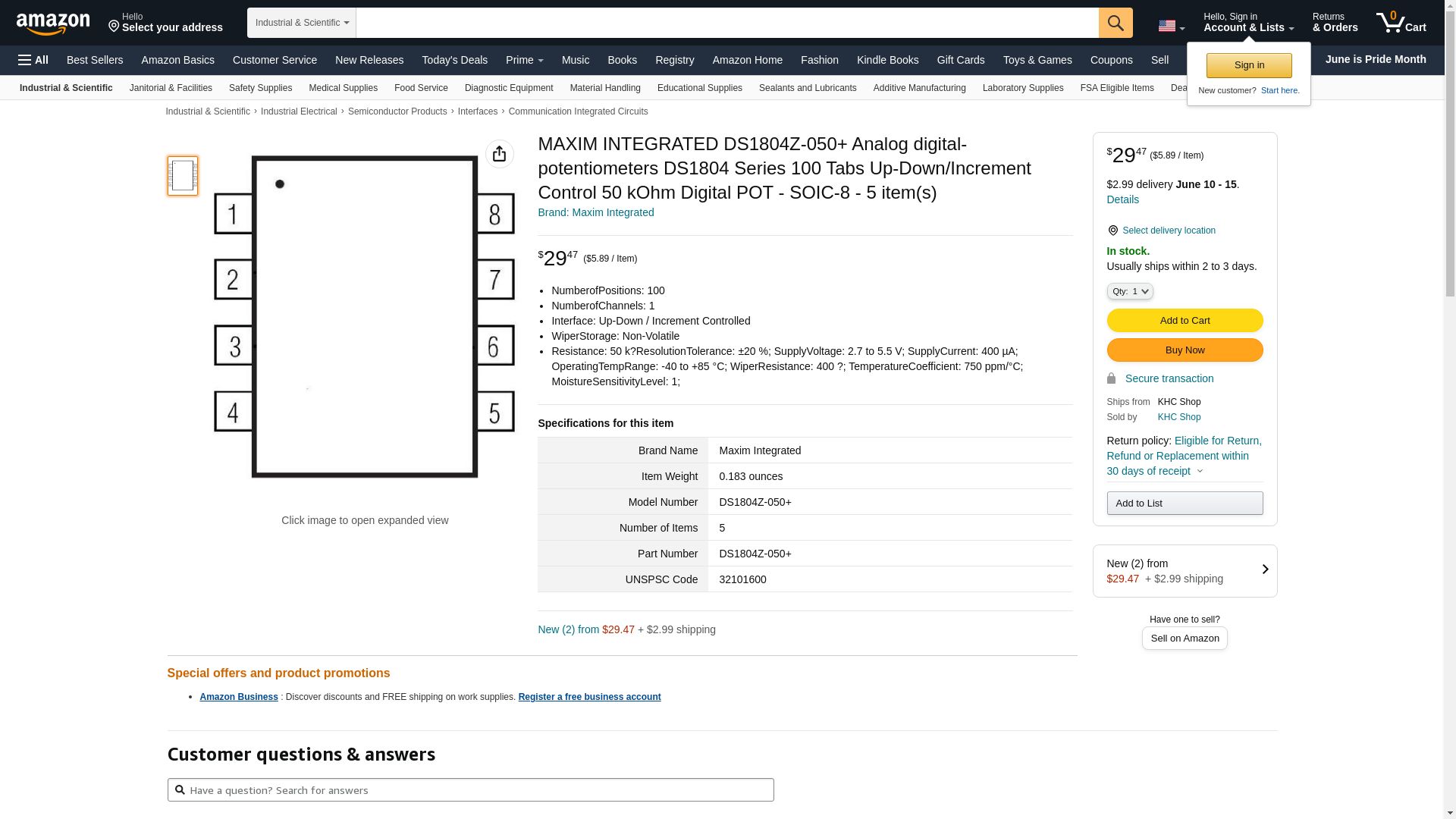Click the Add to Cart button
The image size is (1456, 819).
(1184, 320)
